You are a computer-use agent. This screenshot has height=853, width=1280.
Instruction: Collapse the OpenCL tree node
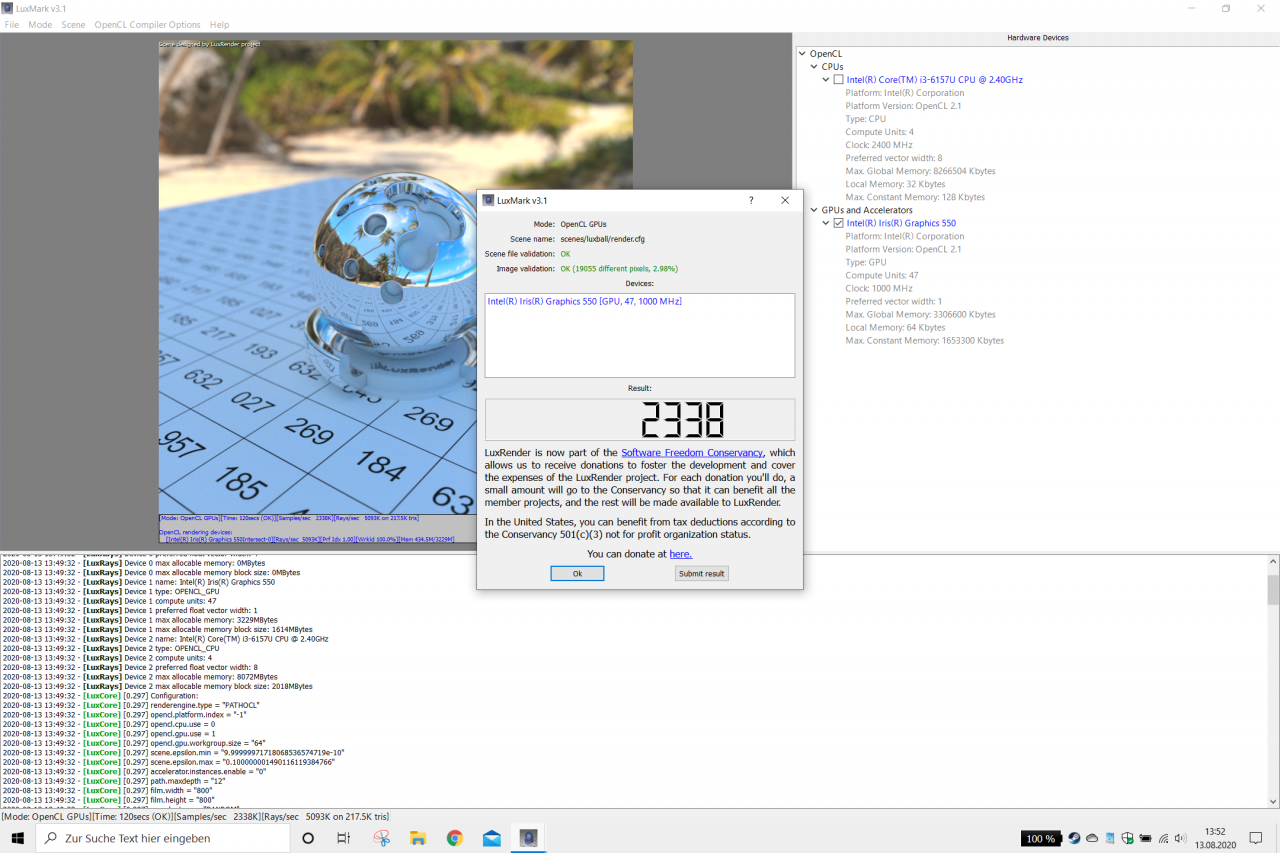(x=802, y=54)
